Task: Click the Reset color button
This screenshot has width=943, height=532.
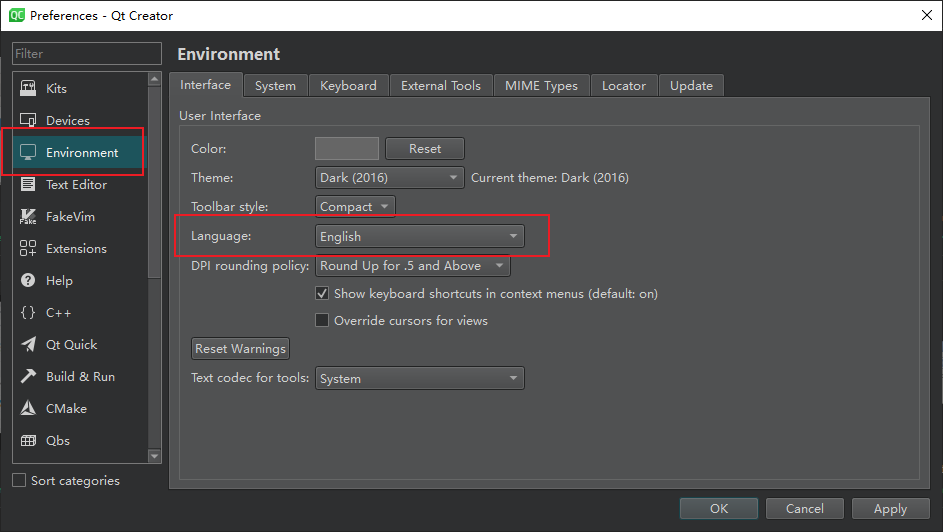Action: pos(425,148)
